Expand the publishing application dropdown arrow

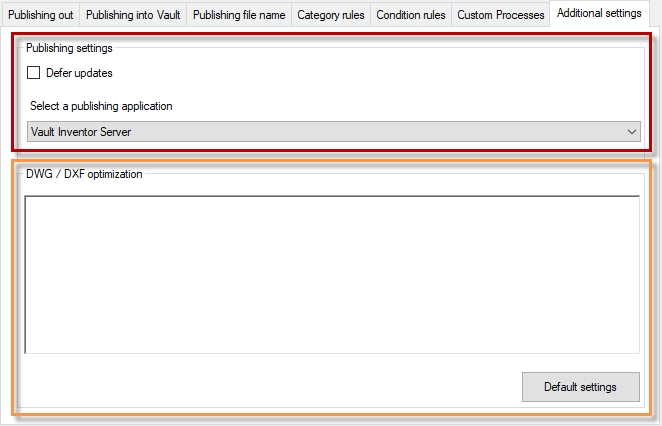[631, 131]
